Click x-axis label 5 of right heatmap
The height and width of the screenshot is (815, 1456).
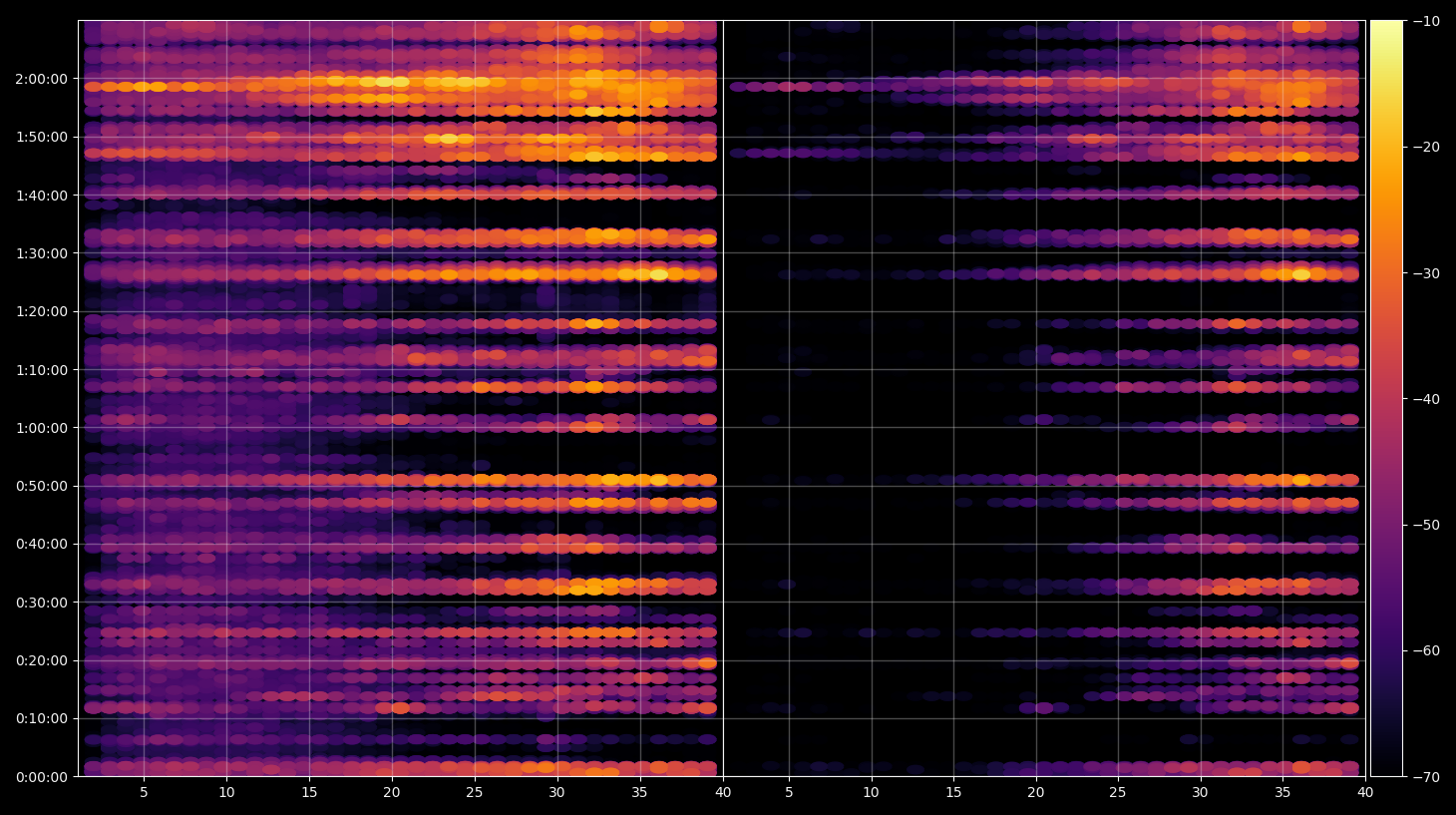(789, 793)
